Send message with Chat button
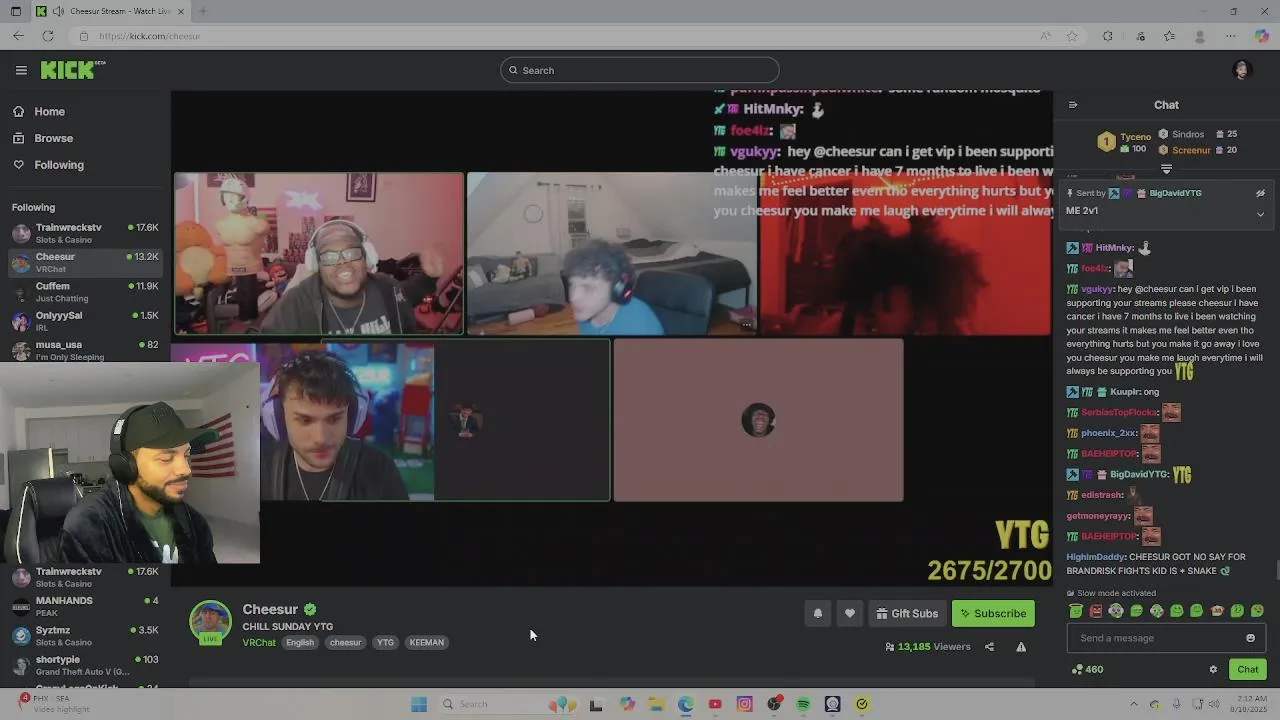The height and width of the screenshot is (720, 1280). (1247, 670)
